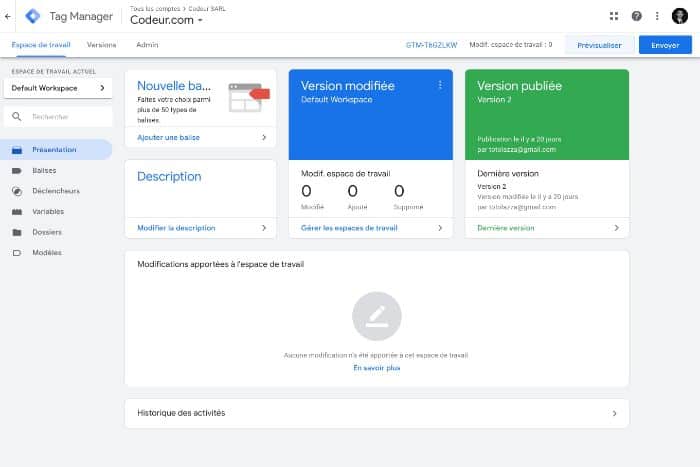Open Variables in the sidebar

pos(48,212)
